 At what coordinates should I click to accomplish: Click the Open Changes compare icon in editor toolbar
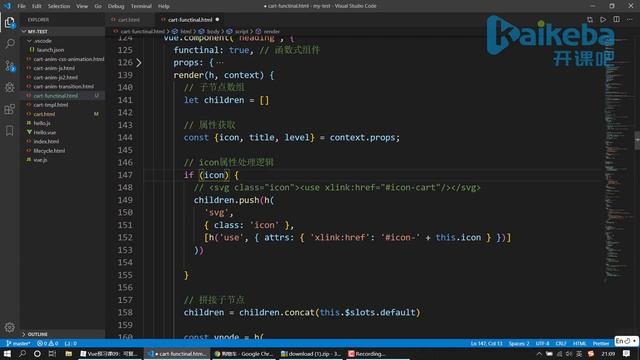590,20
